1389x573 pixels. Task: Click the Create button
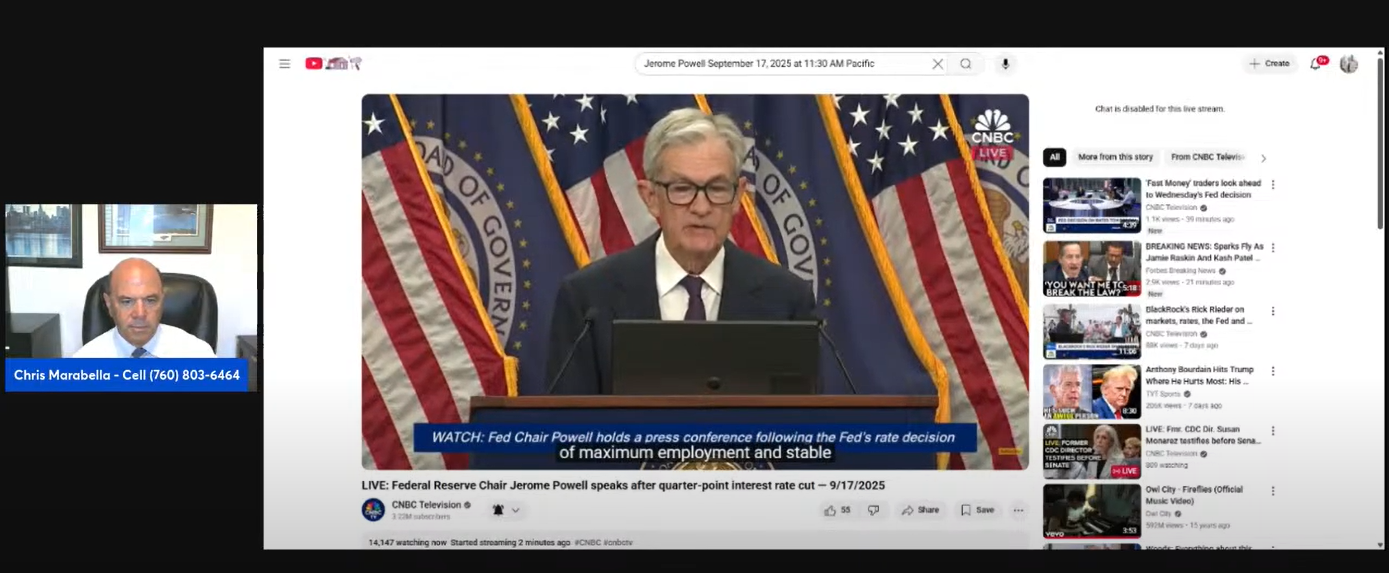[1269, 64]
